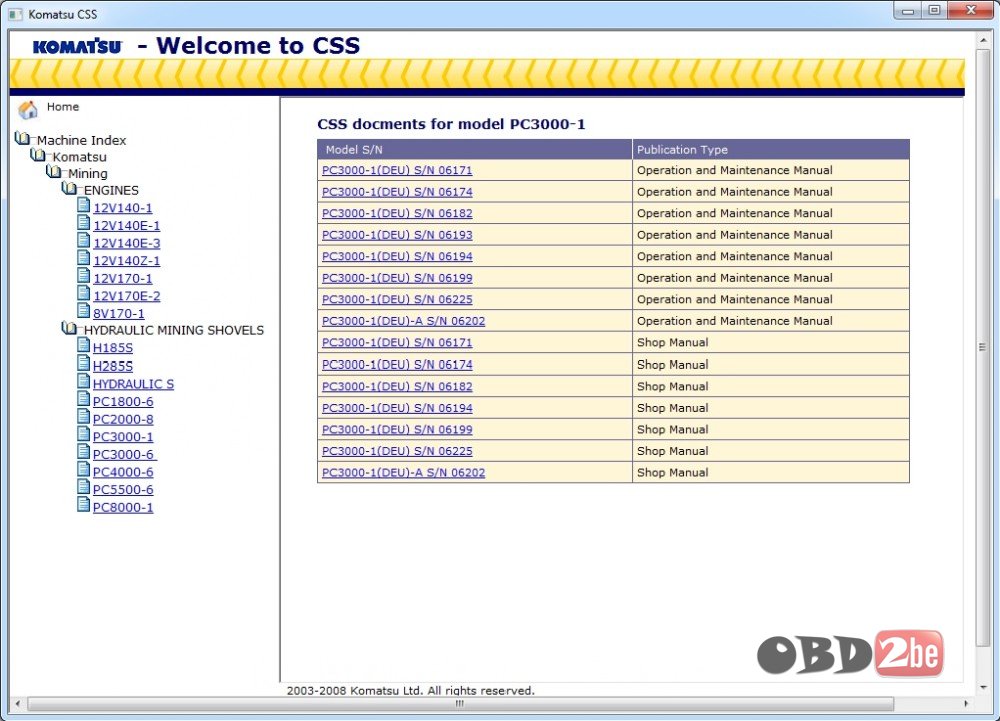
Task: Open S/N 06174 Shop Manual link
Action: (397, 365)
